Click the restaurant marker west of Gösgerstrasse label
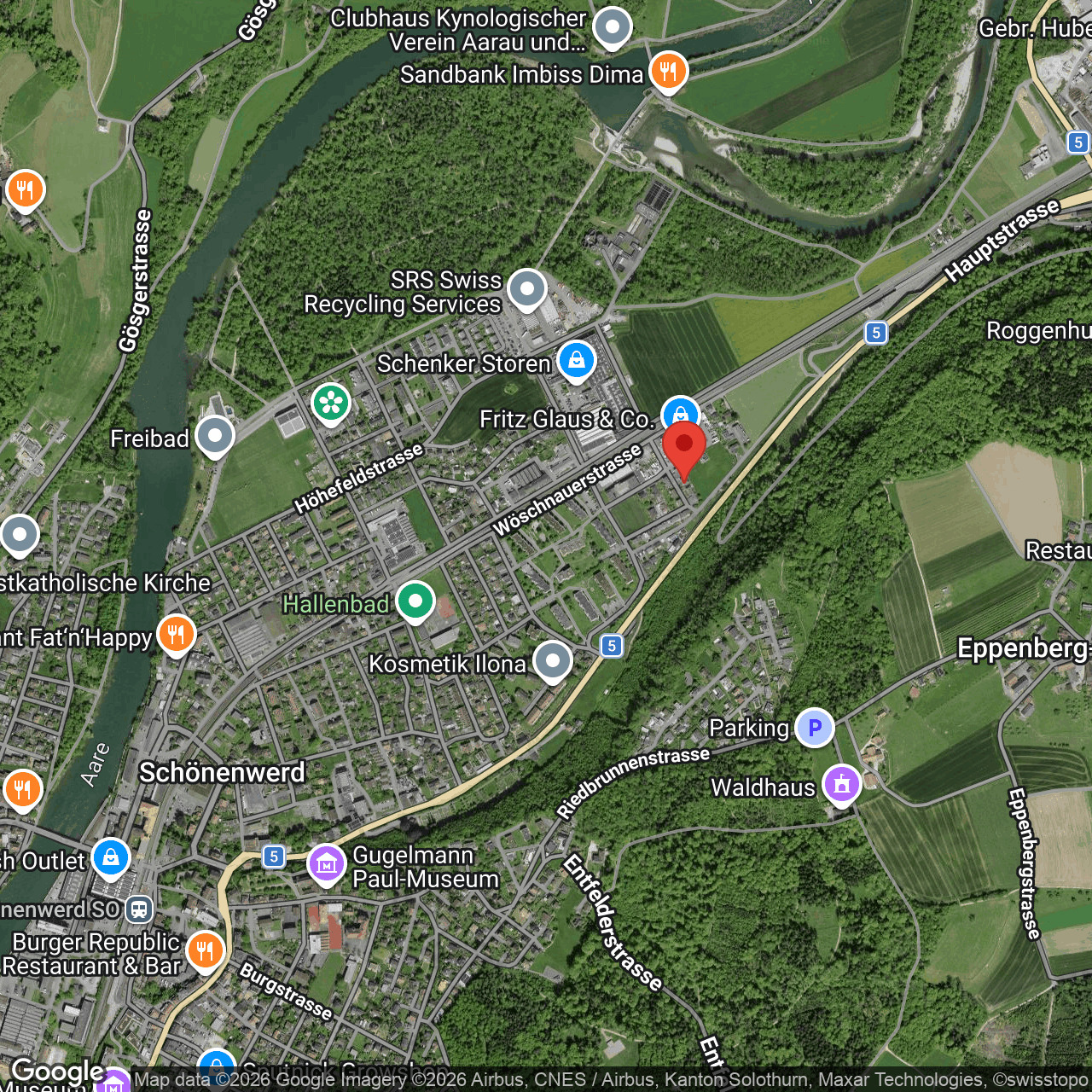Screen dimensions: 1092x1092 [x=26, y=191]
